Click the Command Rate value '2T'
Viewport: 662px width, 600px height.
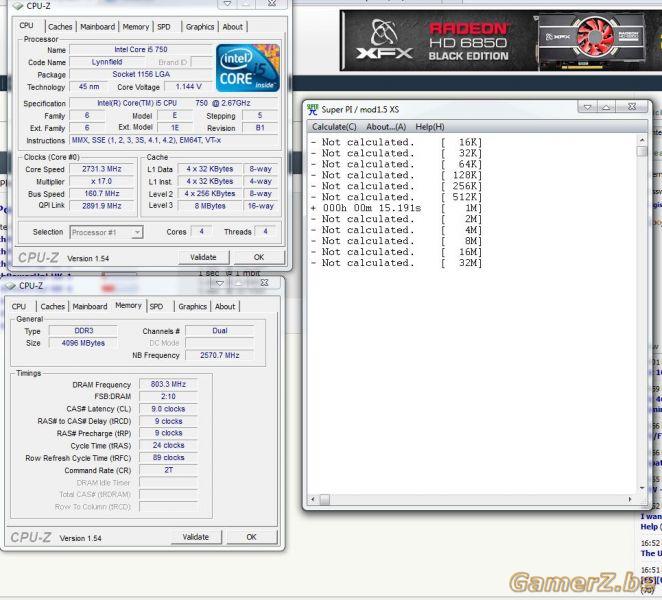[168, 470]
